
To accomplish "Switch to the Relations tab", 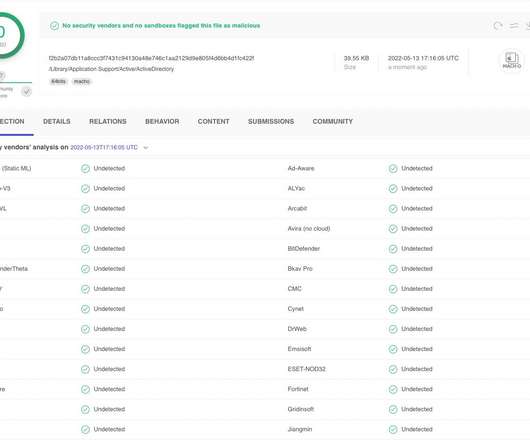I will coord(108,121).
